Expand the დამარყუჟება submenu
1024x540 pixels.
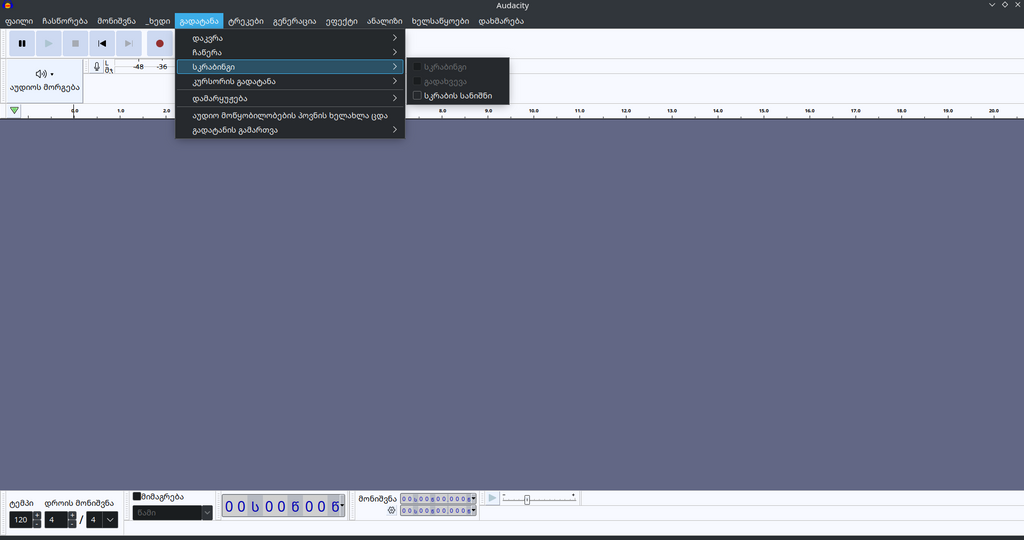pos(290,99)
